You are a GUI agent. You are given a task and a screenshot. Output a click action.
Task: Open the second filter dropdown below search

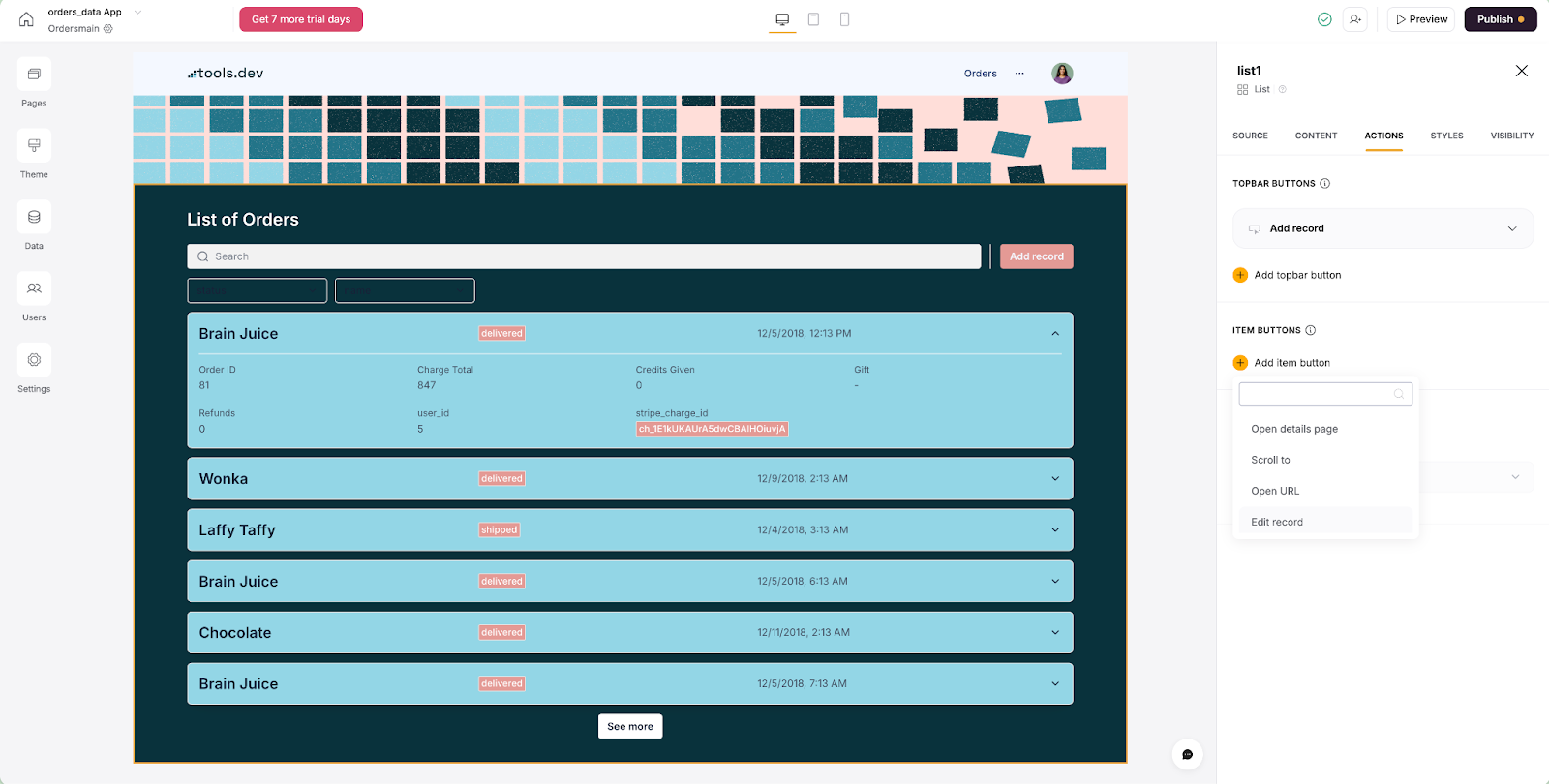[405, 290]
